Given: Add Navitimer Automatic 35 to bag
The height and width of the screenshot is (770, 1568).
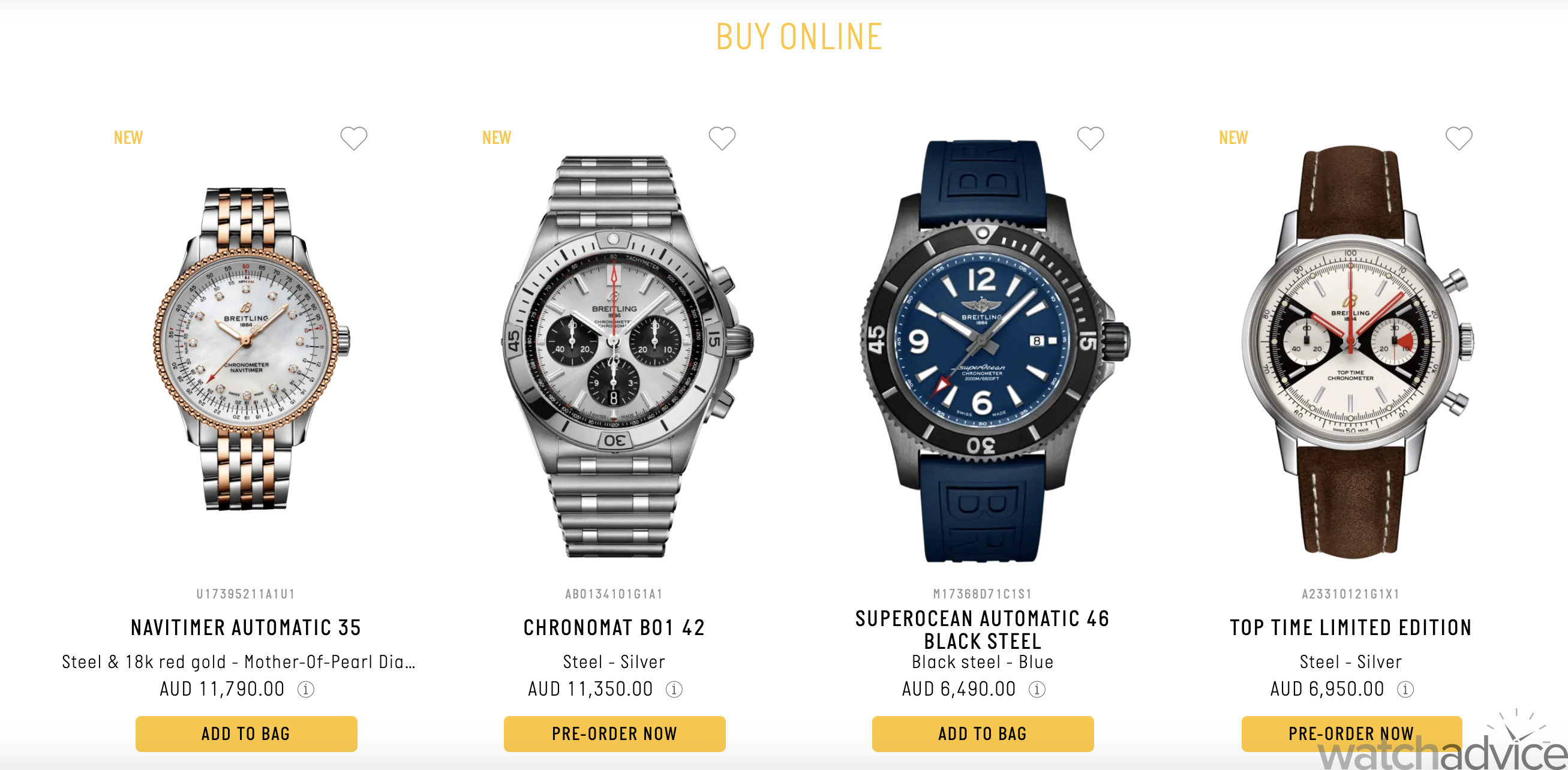Looking at the screenshot, I should 246,733.
